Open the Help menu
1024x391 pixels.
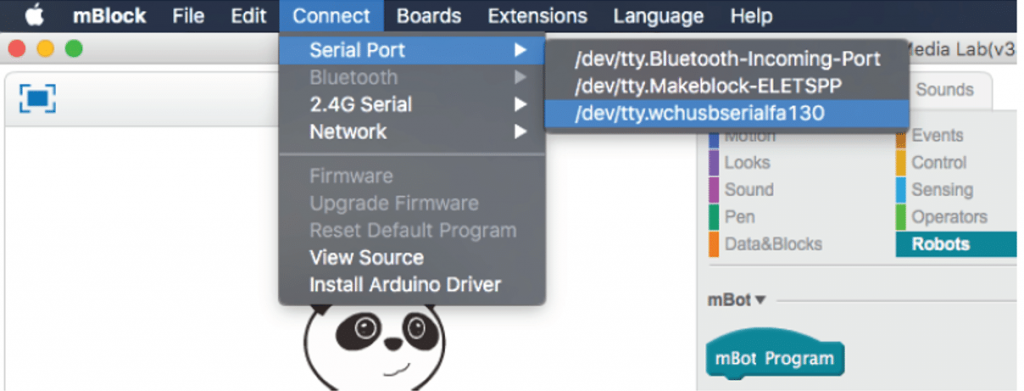(751, 16)
